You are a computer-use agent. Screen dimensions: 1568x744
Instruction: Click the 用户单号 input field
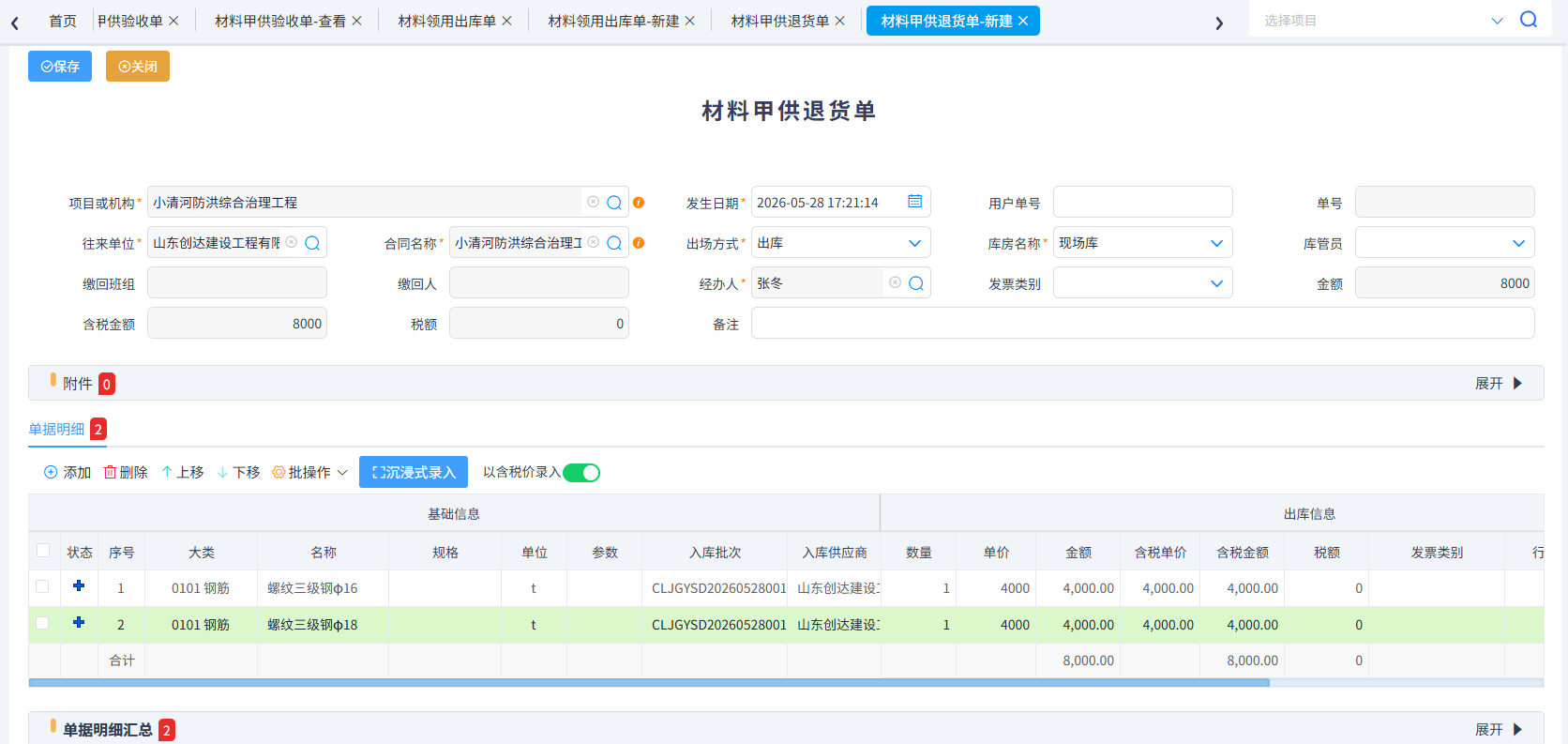tap(1142, 203)
